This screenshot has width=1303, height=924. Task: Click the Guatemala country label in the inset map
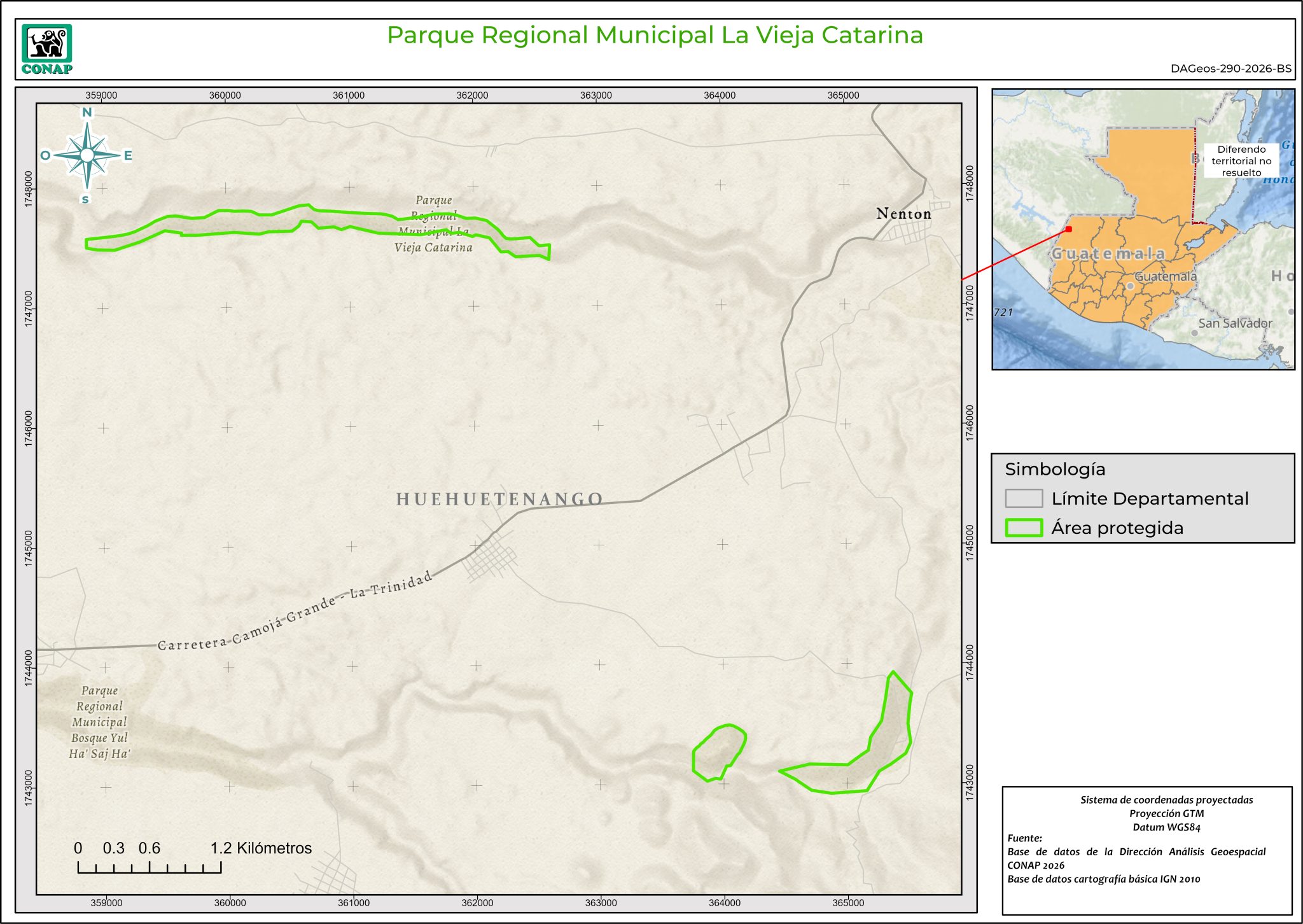click(x=1108, y=254)
